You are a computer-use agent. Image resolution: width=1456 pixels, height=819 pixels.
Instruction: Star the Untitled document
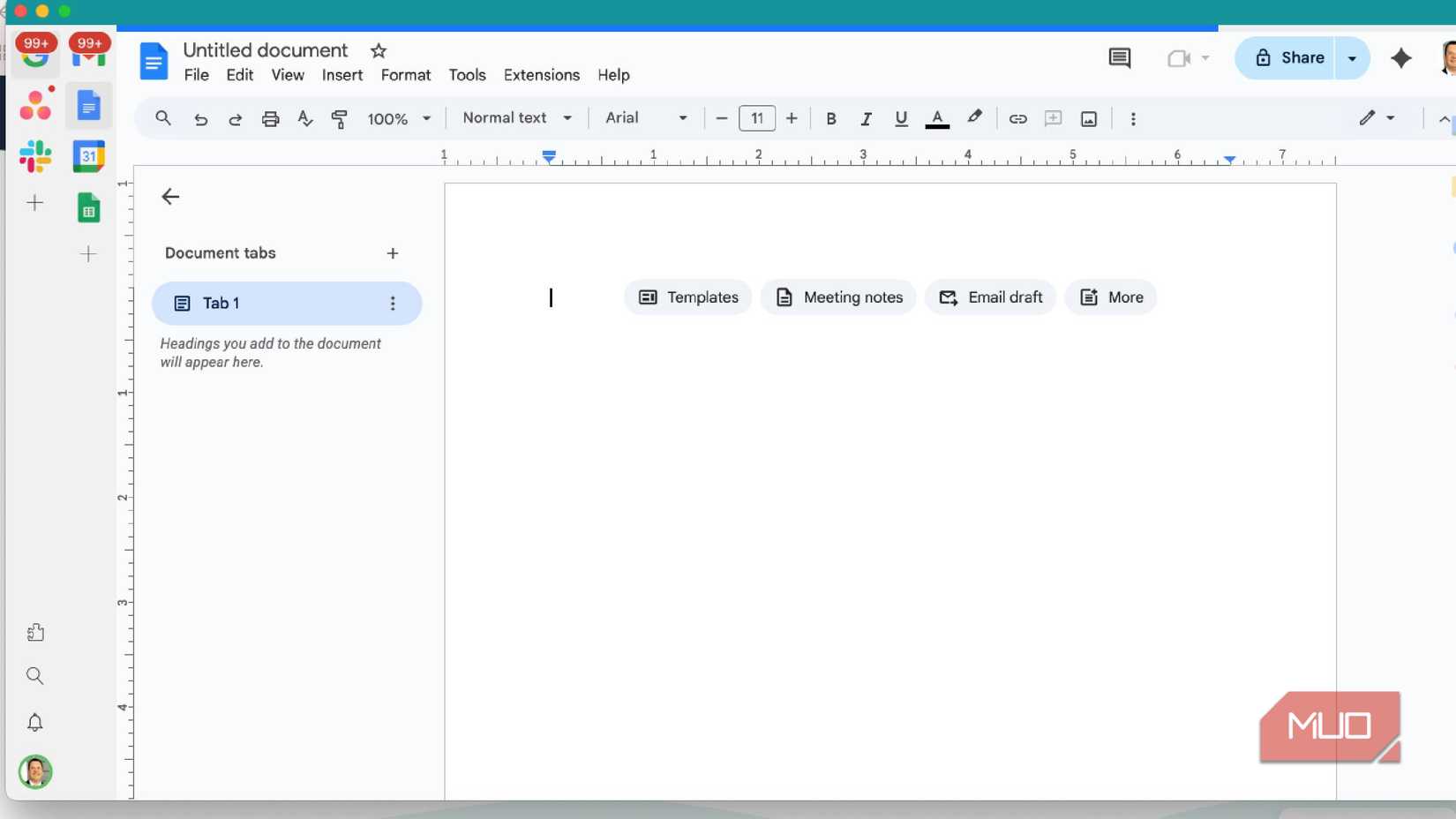click(x=379, y=51)
